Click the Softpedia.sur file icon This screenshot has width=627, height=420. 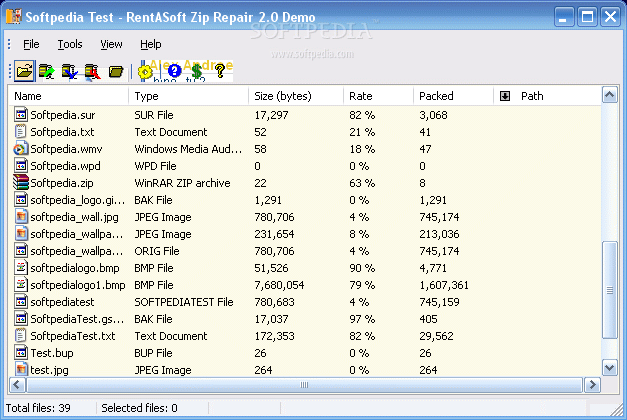coord(21,115)
